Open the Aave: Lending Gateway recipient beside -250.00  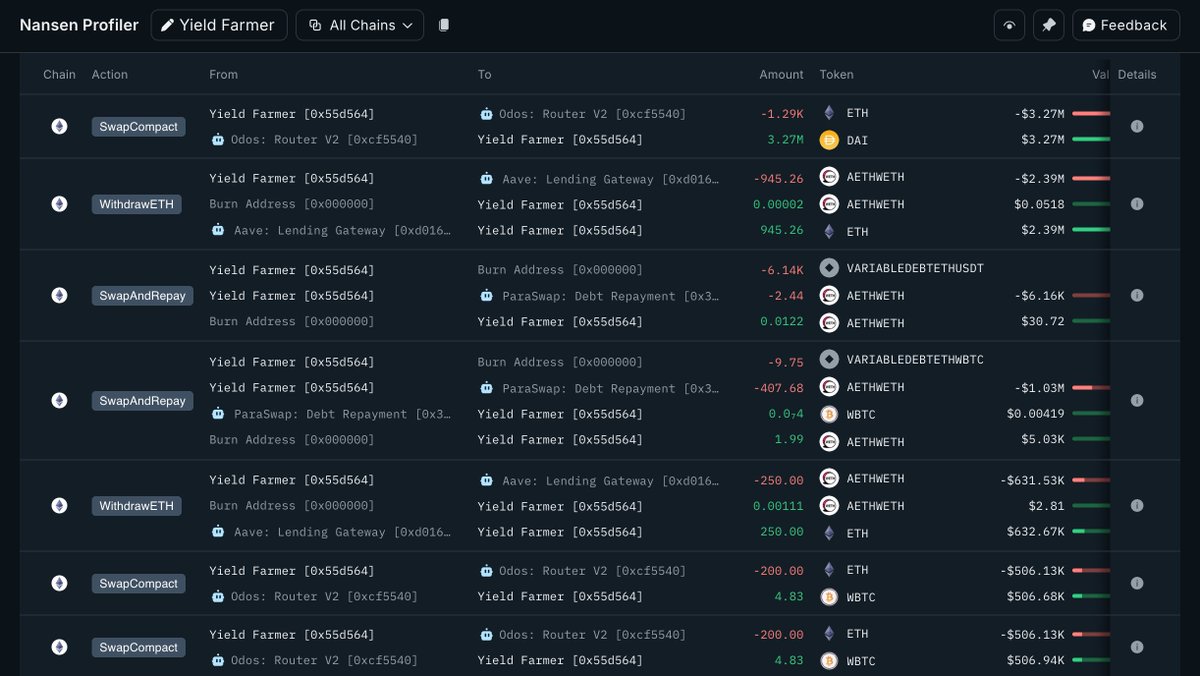pos(599,481)
